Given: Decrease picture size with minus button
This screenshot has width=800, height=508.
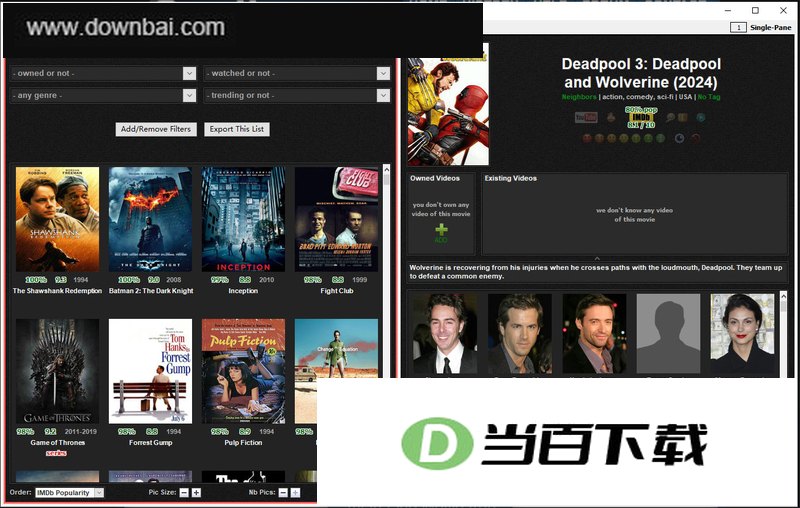Looking at the screenshot, I should pos(184,492).
